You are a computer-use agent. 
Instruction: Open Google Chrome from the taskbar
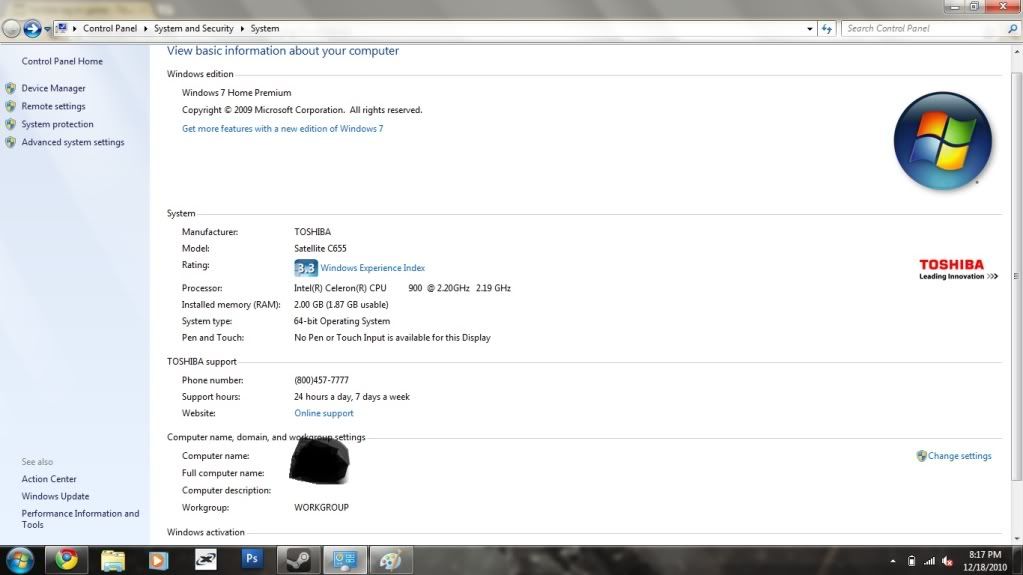(67, 559)
